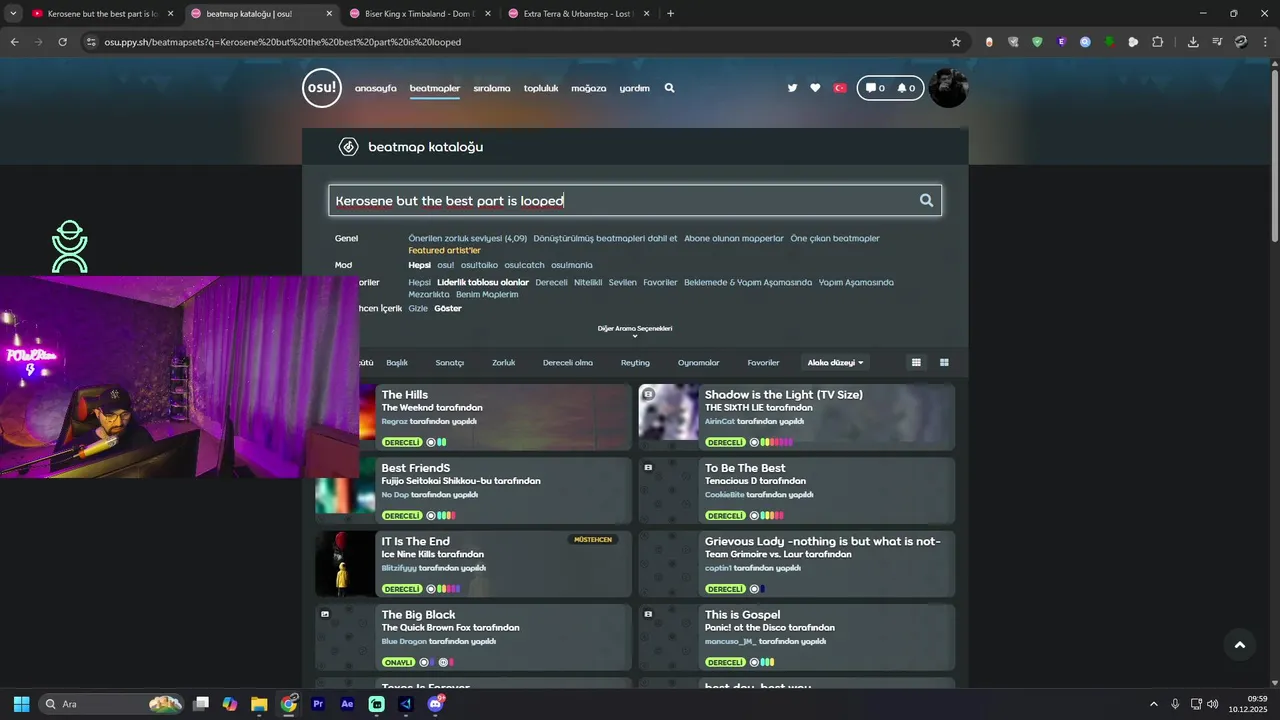Sort results by Oynamalar
Image resolution: width=1280 pixels, height=720 pixels.
698,362
